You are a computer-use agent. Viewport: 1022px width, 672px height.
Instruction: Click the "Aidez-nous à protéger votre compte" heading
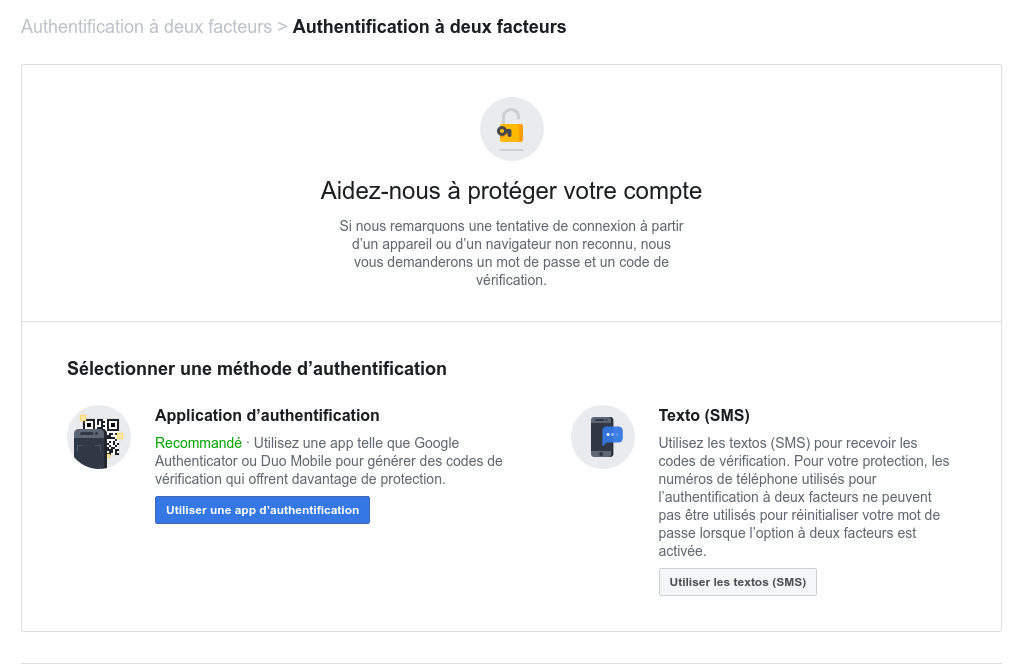coord(511,191)
